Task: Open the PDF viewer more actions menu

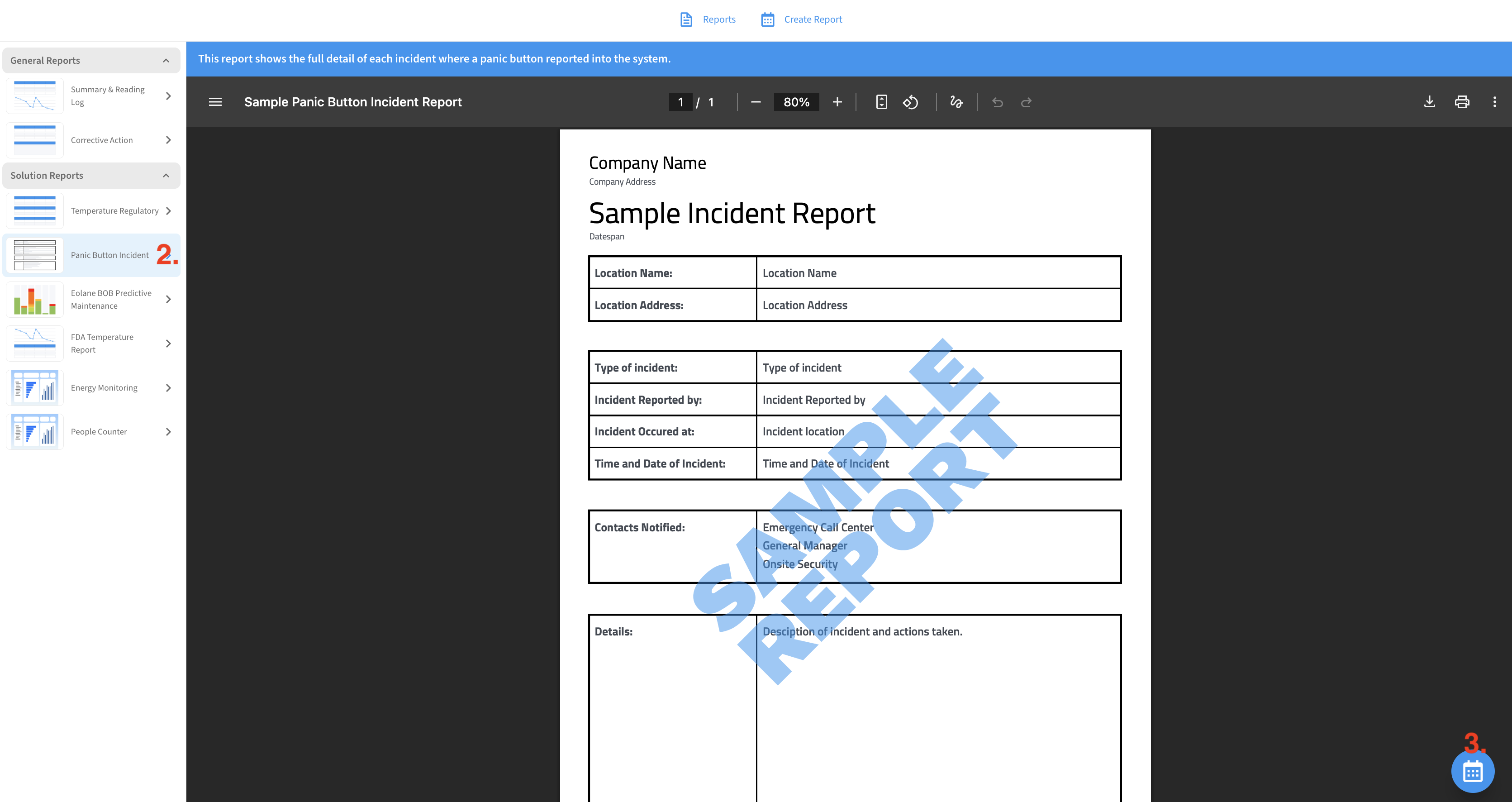Action: 1494,102
